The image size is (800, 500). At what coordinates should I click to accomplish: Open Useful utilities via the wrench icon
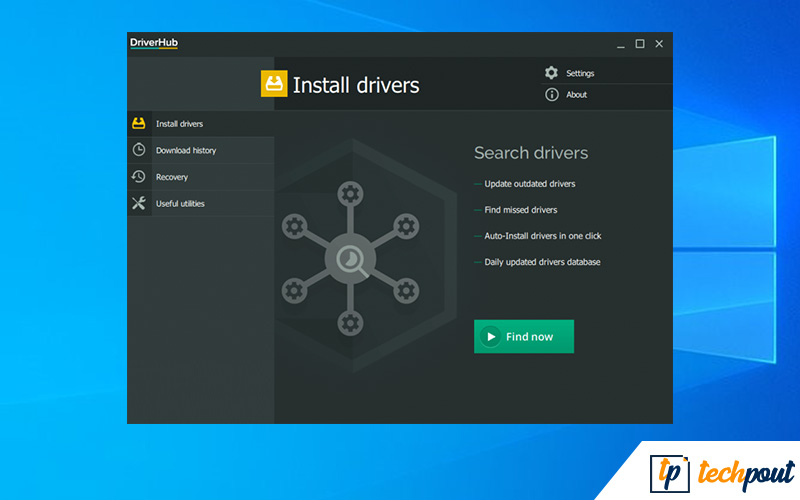pos(139,204)
